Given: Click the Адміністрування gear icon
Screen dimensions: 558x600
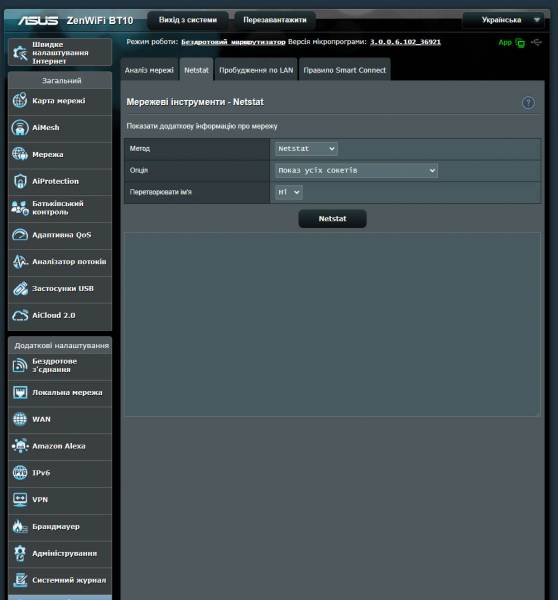Looking at the screenshot, I should point(20,553).
